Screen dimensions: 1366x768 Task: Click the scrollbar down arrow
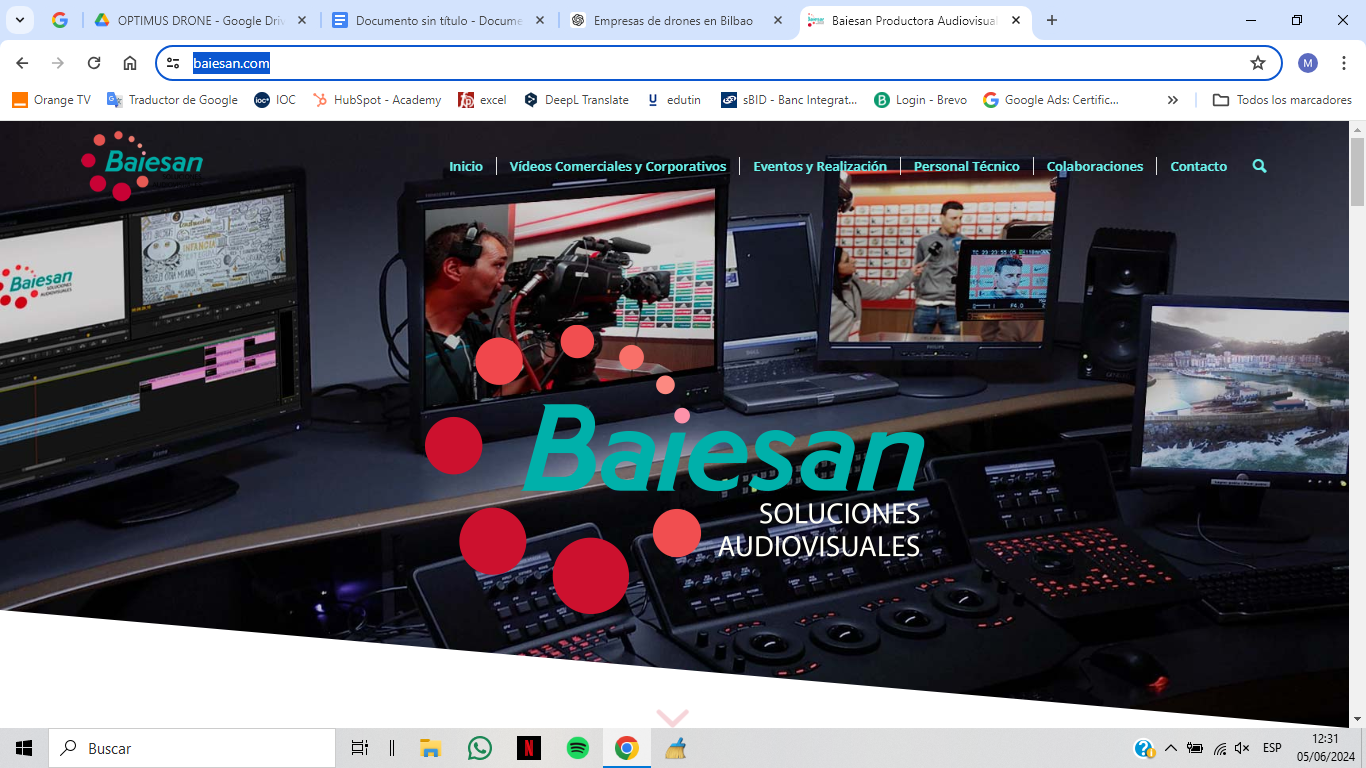click(1357, 719)
